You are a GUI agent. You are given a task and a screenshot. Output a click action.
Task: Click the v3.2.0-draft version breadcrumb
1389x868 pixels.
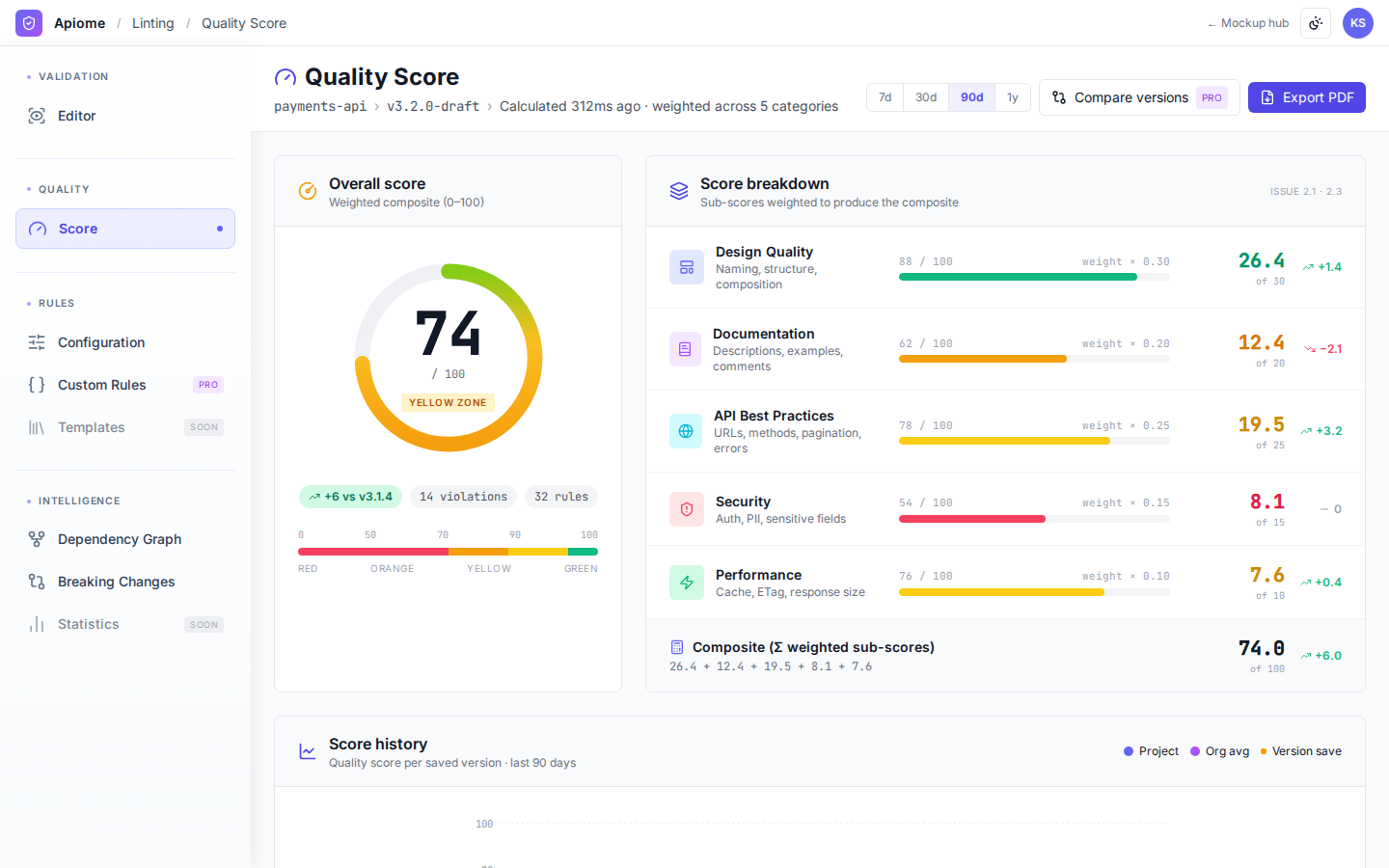(x=433, y=106)
